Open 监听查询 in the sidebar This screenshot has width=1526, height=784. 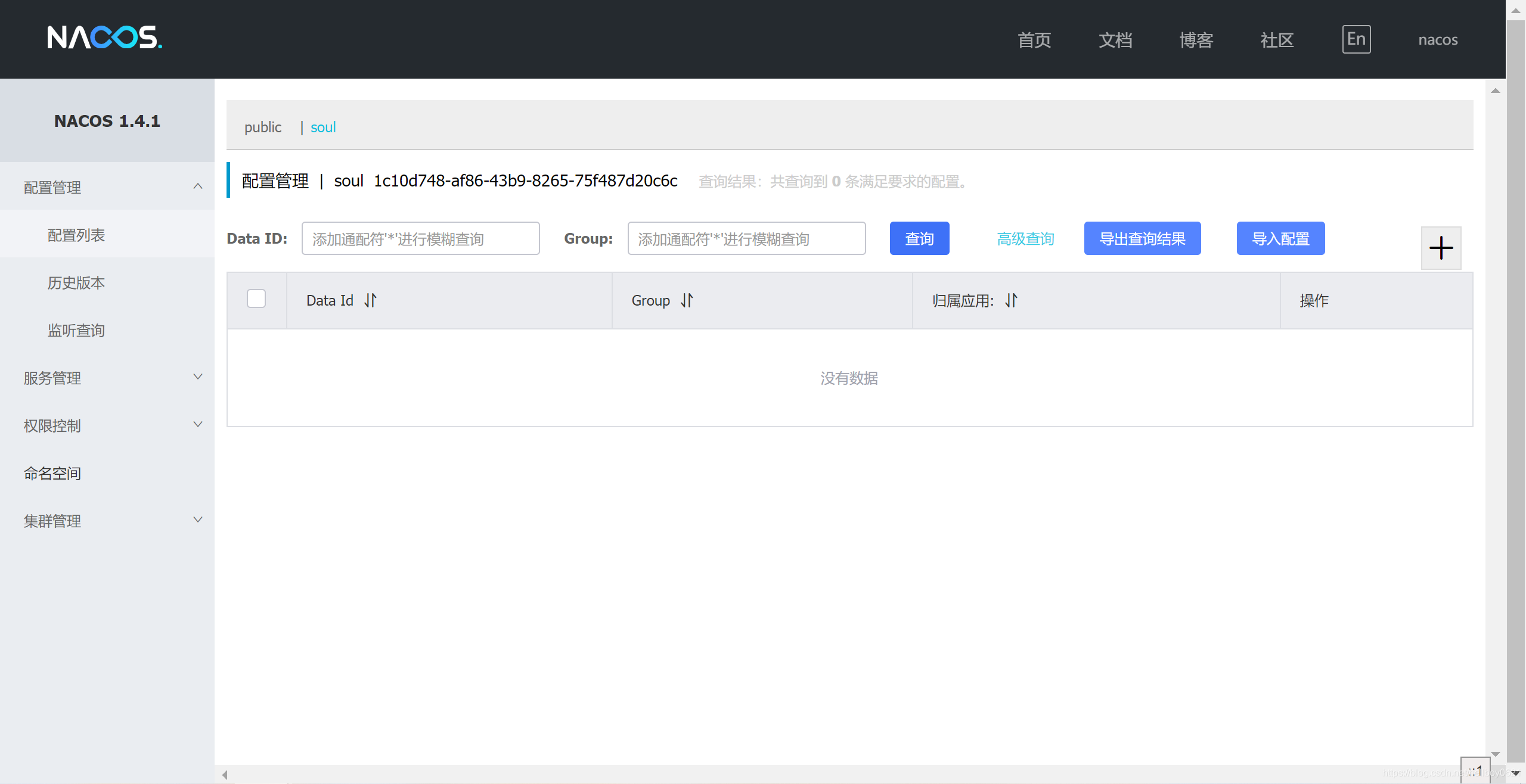tap(76, 330)
